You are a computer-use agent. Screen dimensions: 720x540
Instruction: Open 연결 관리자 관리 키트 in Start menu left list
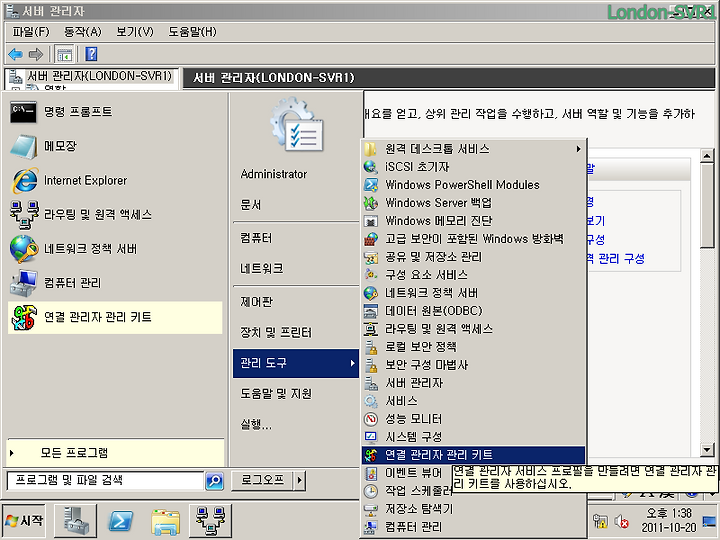coord(115,317)
